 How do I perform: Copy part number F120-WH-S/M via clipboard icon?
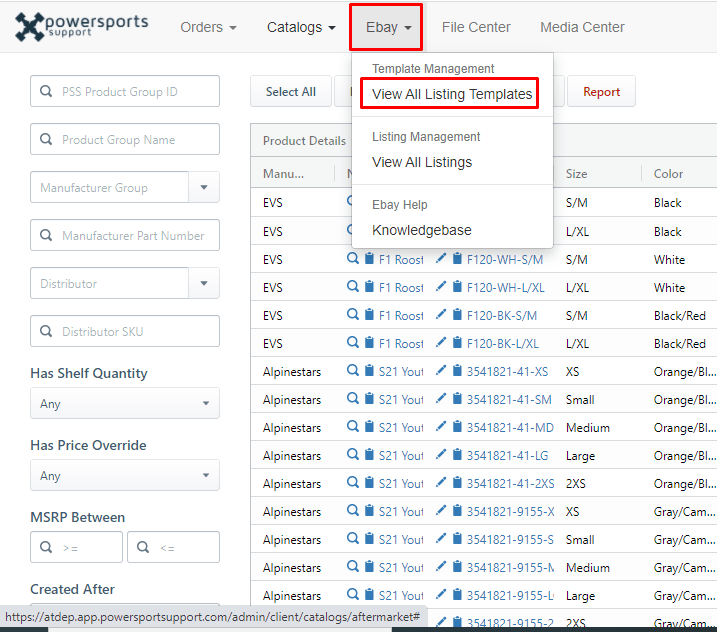[x=457, y=258]
